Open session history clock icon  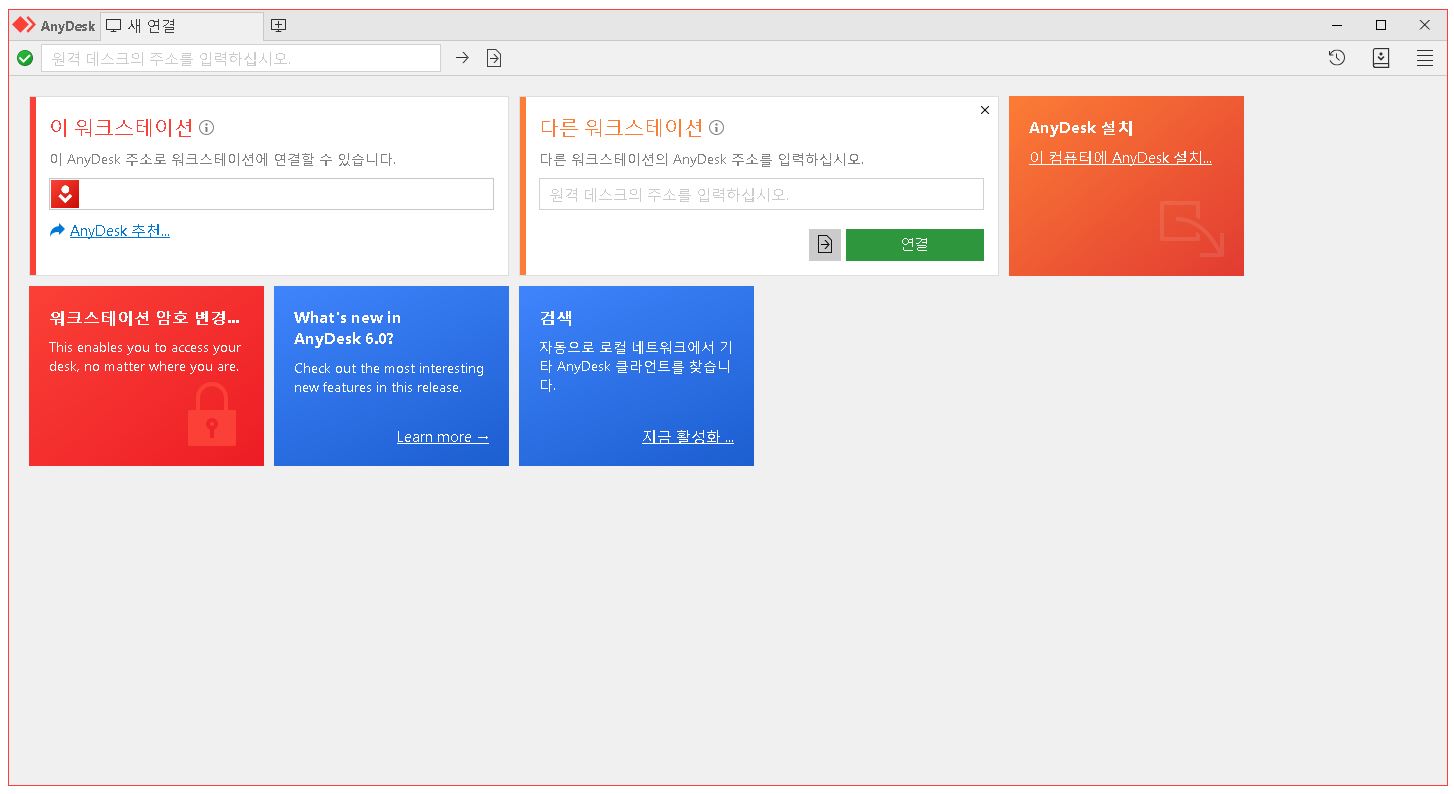coord(1337,58)
